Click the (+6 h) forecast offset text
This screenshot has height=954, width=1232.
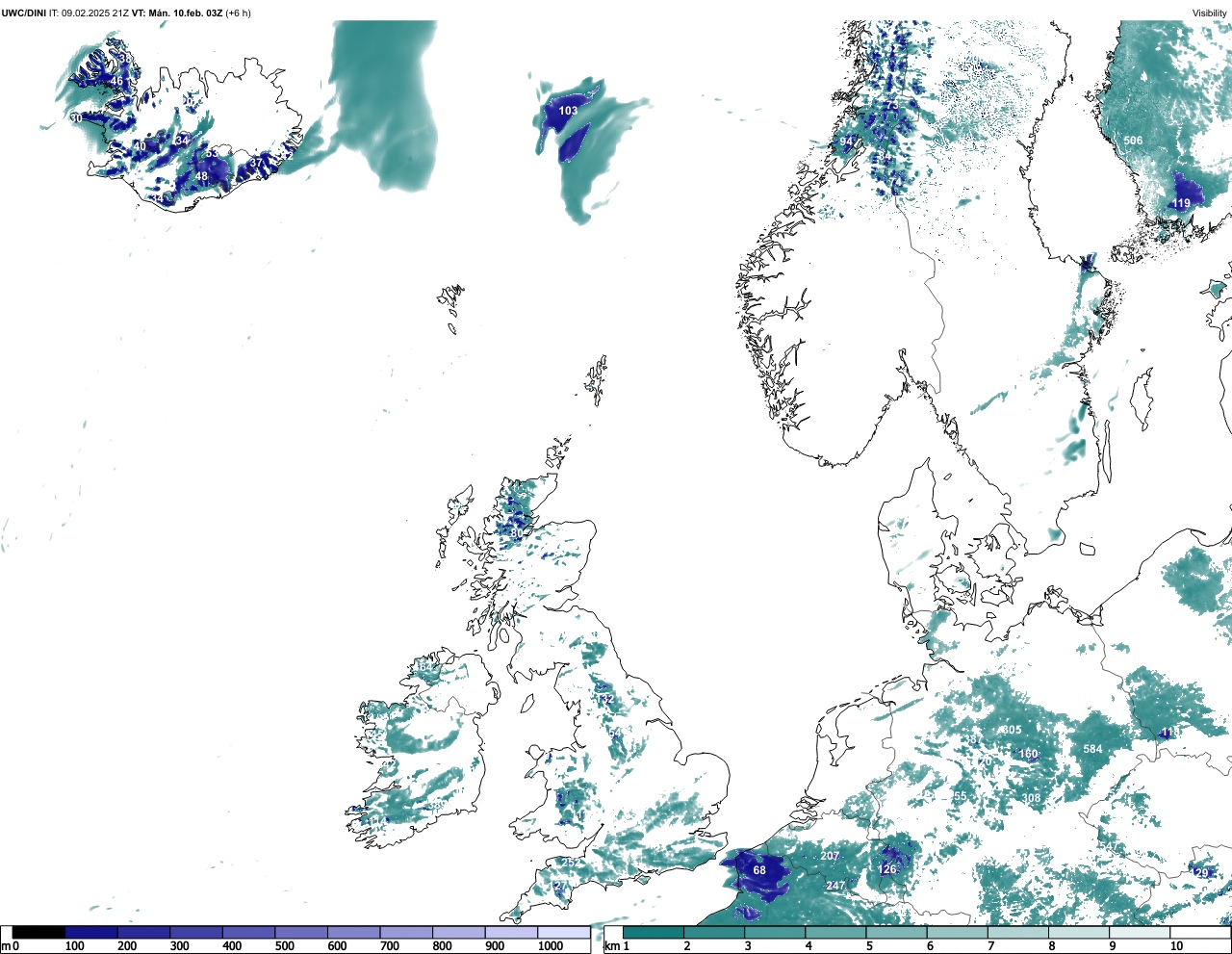[x=238, y=13]
